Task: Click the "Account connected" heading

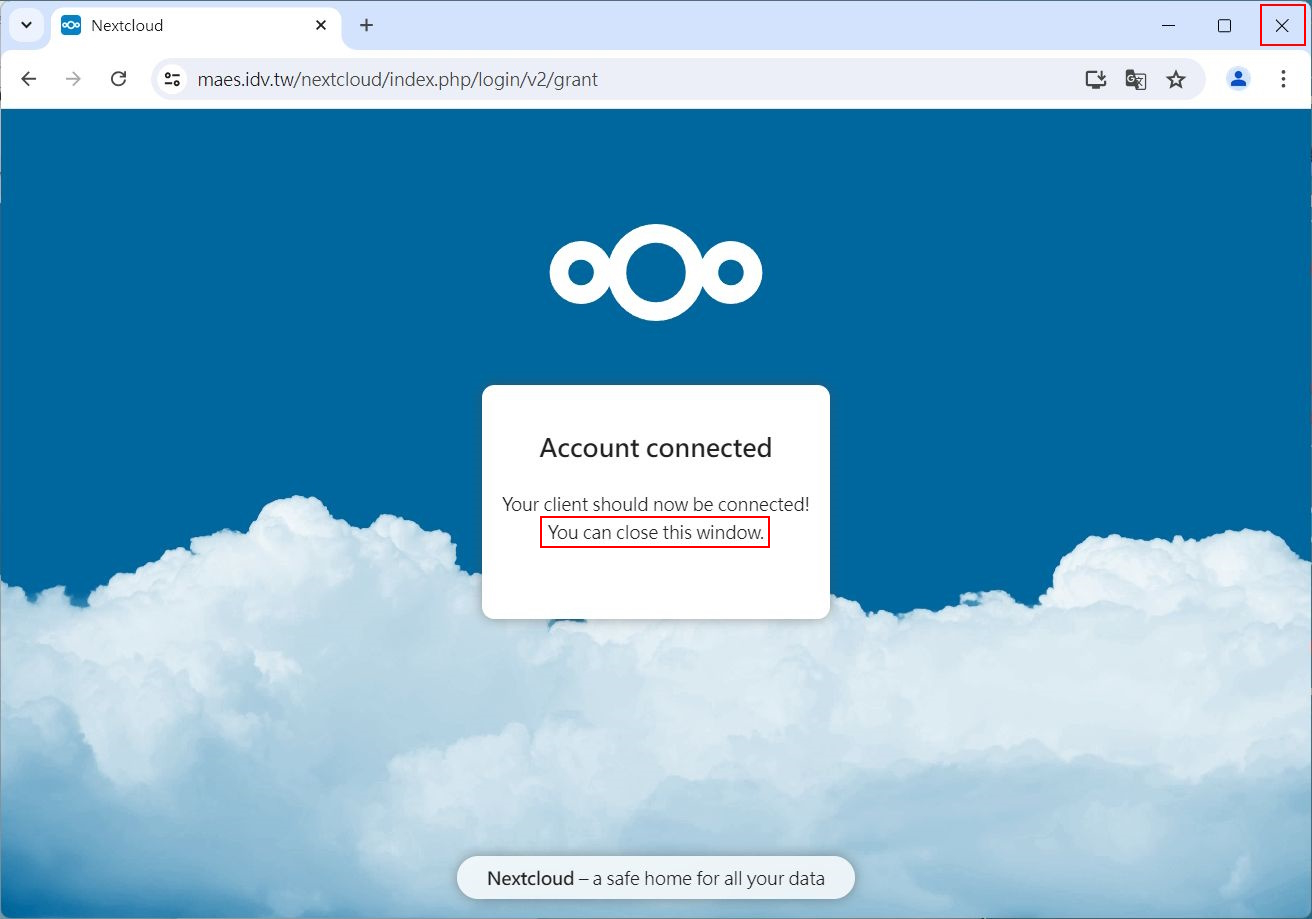Action: 656,447
